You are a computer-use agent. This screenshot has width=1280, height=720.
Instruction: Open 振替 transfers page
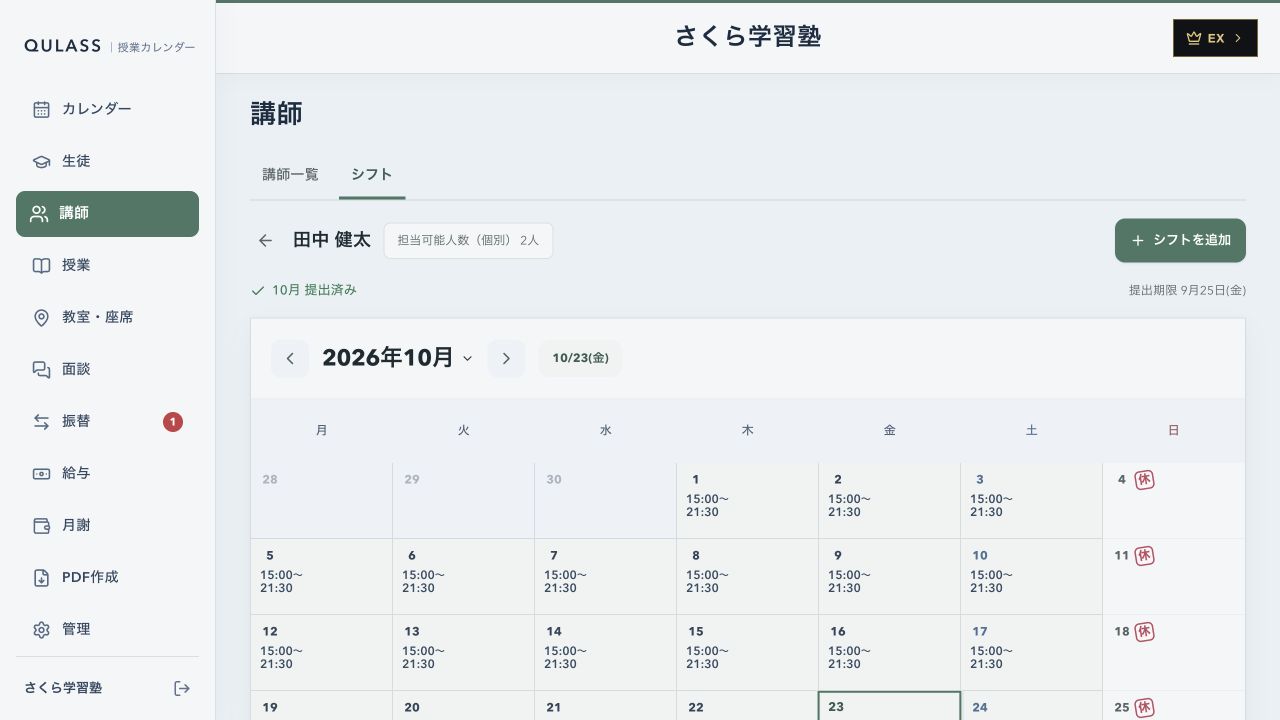107,421
